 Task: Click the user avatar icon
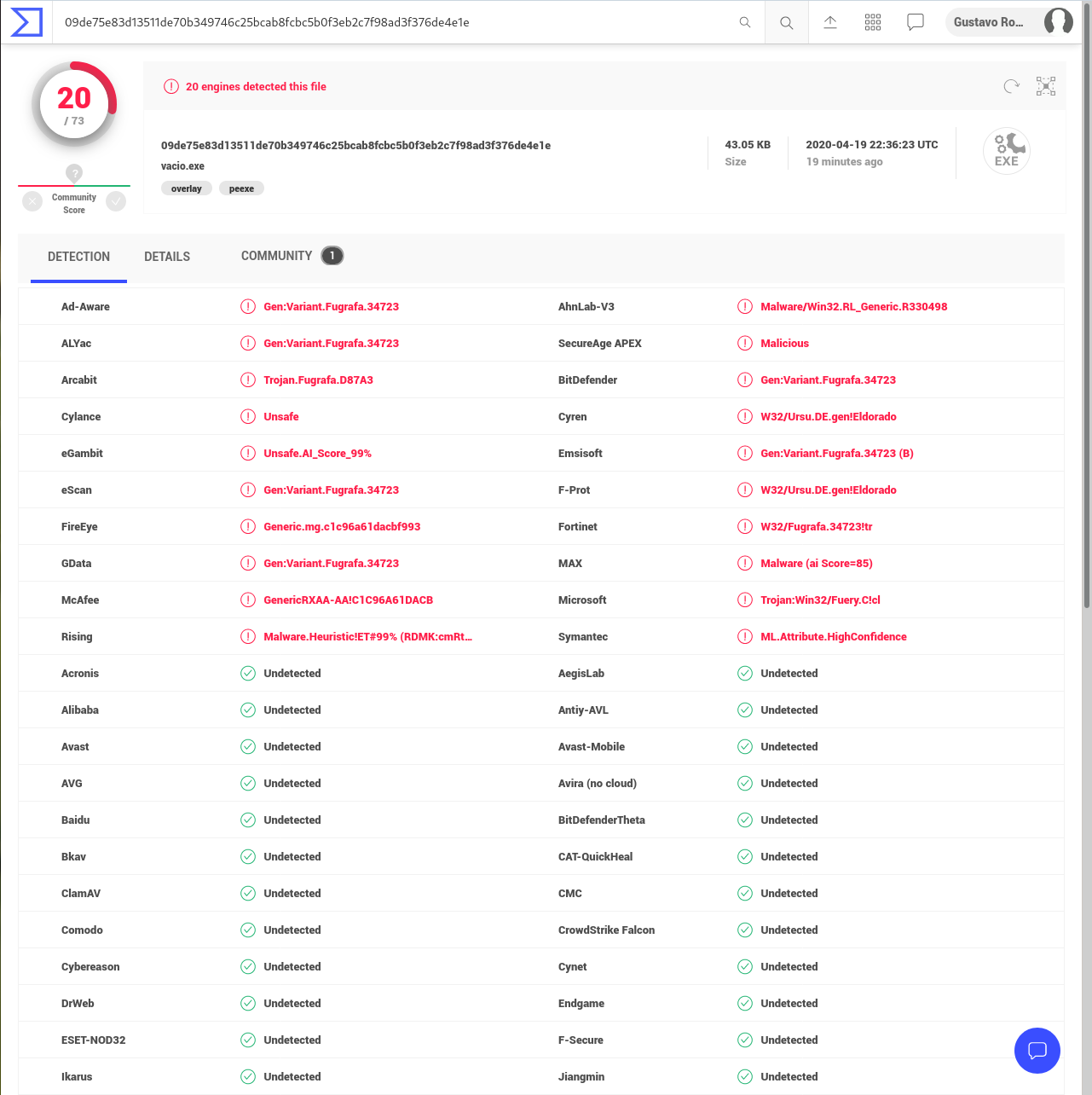click(1059, 21)
